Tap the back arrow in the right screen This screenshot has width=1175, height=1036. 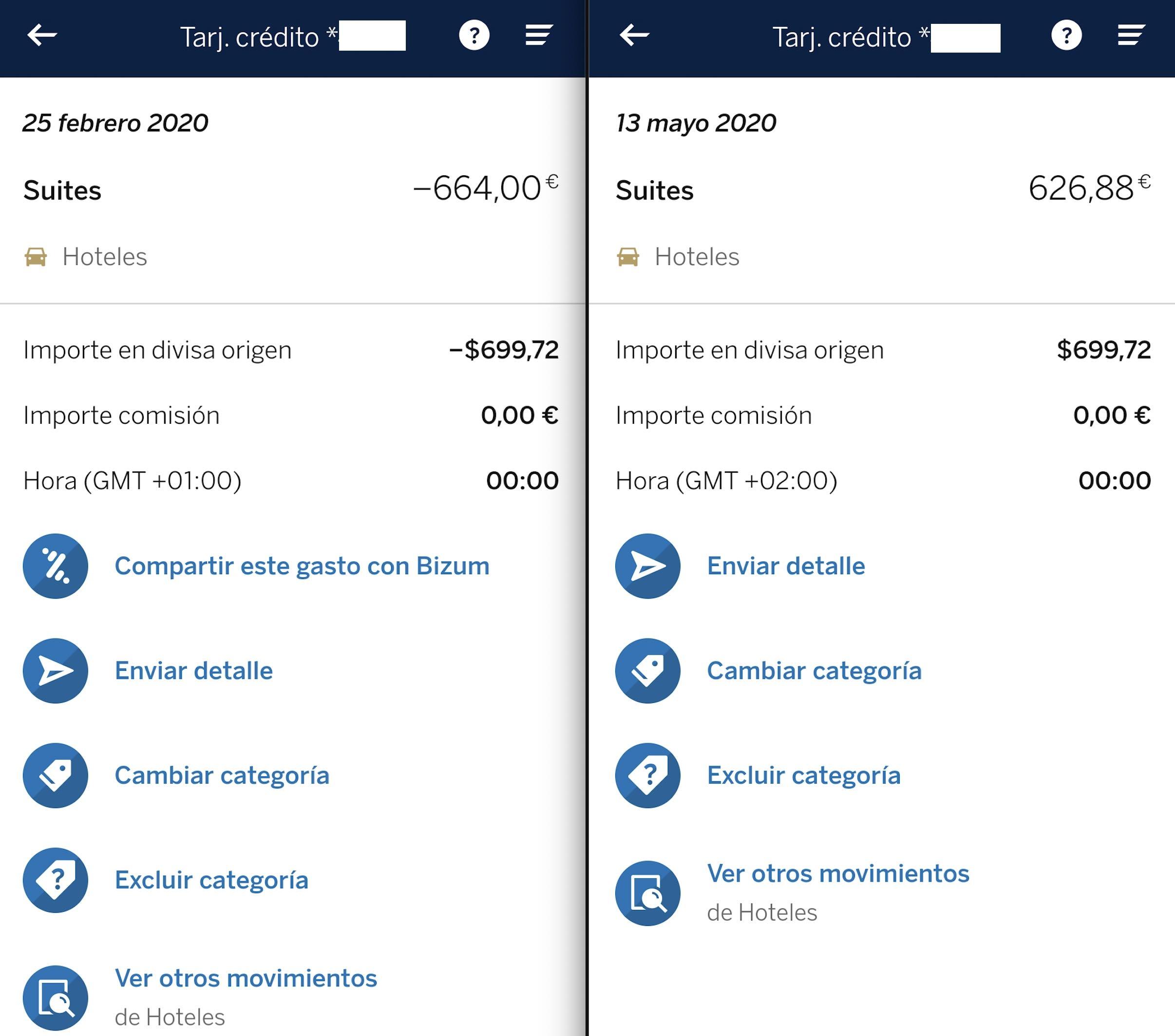(x=634, y=35)
